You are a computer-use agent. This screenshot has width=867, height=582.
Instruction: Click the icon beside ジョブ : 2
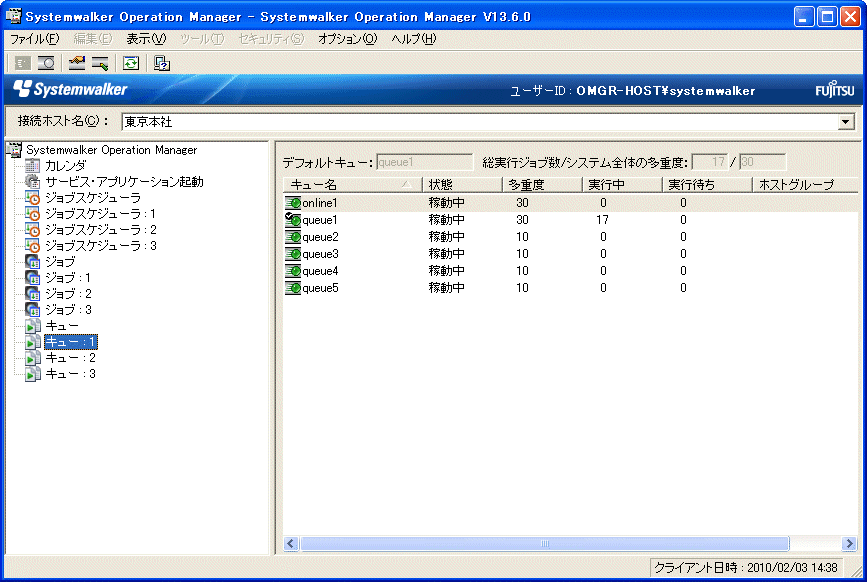(x=33, y=293)
